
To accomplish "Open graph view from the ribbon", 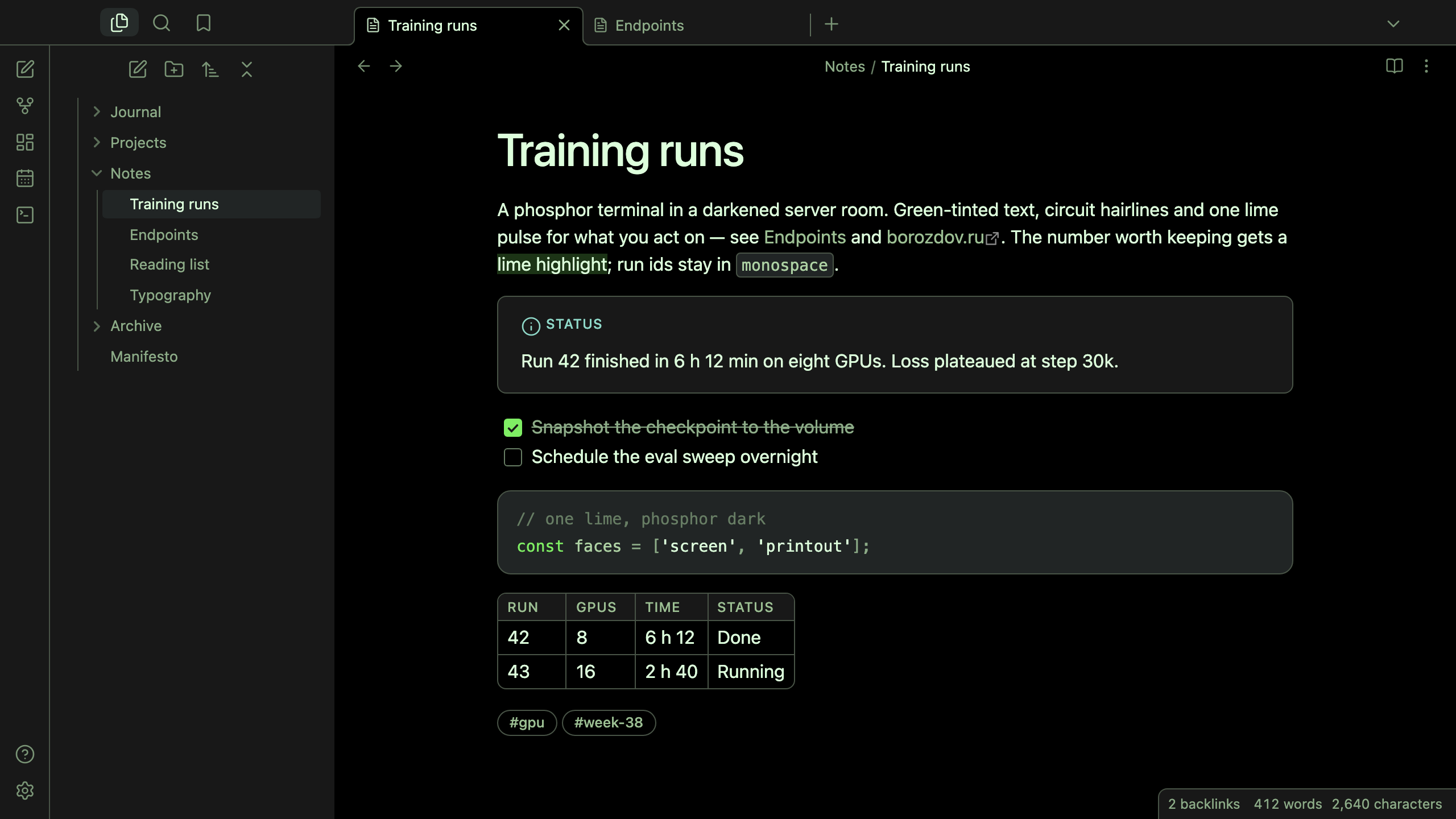I will (x=25, y=106).
